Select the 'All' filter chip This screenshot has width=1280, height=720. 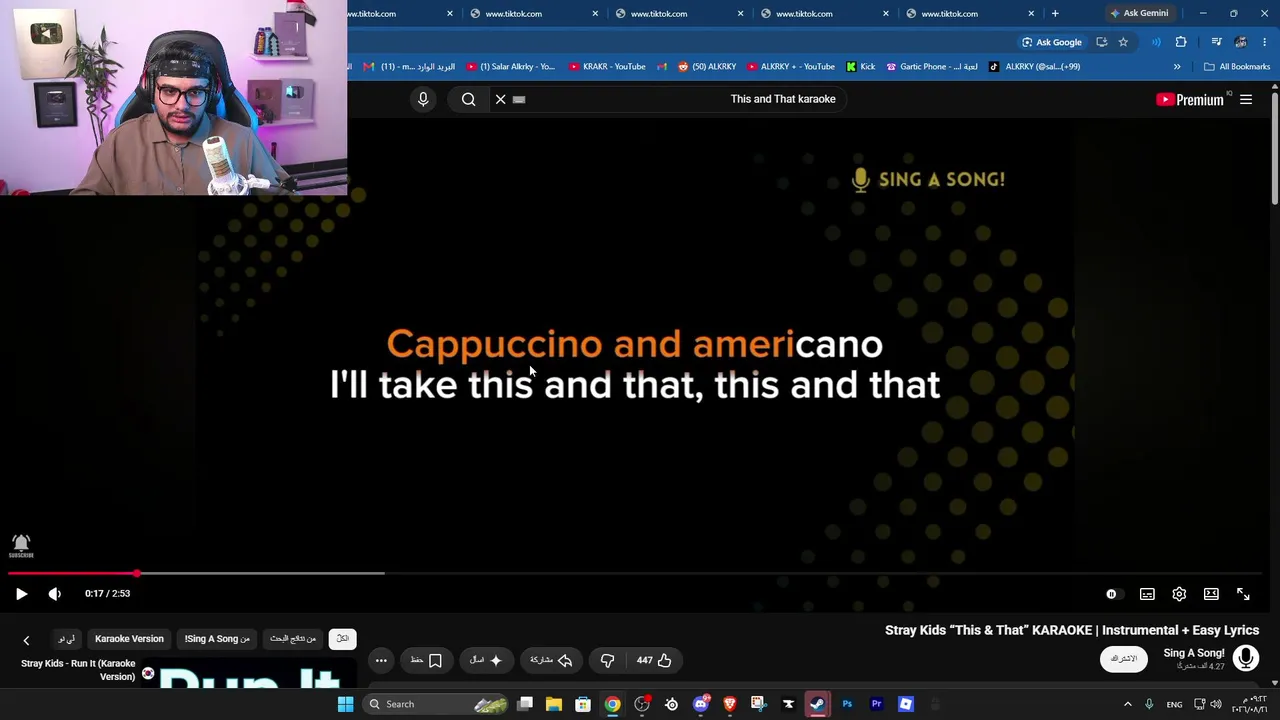[x=342, y=639]
